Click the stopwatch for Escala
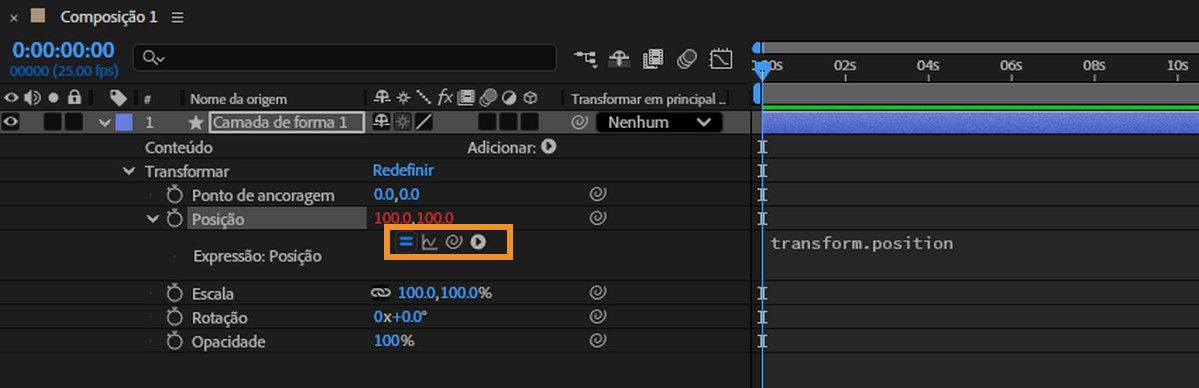Screen dimensions: 1199x388 (x=175, y=293)
